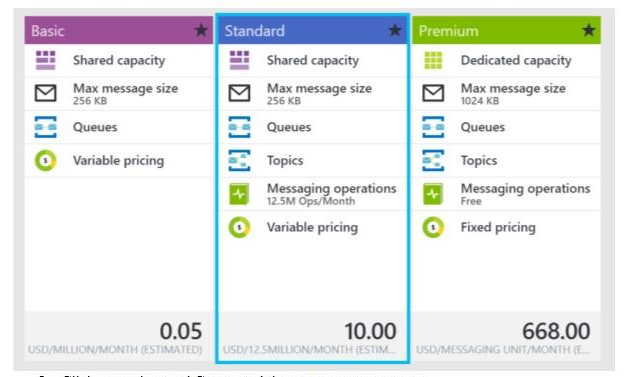This screenshot has height=377, width=628.
Task: Click the star icon on Standard tier
Action: pos(395,30)
